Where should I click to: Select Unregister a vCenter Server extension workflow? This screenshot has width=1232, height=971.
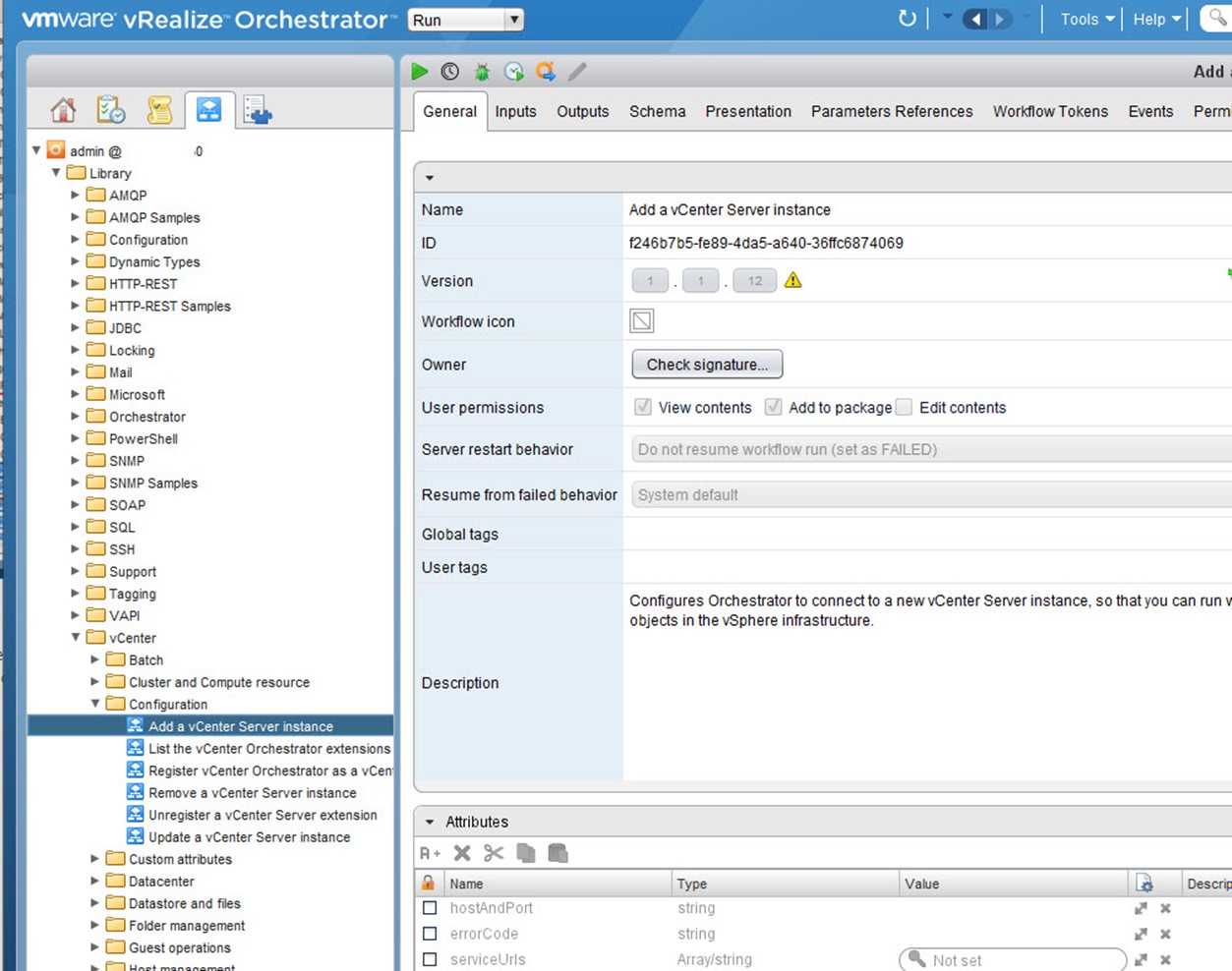(263, 815)
